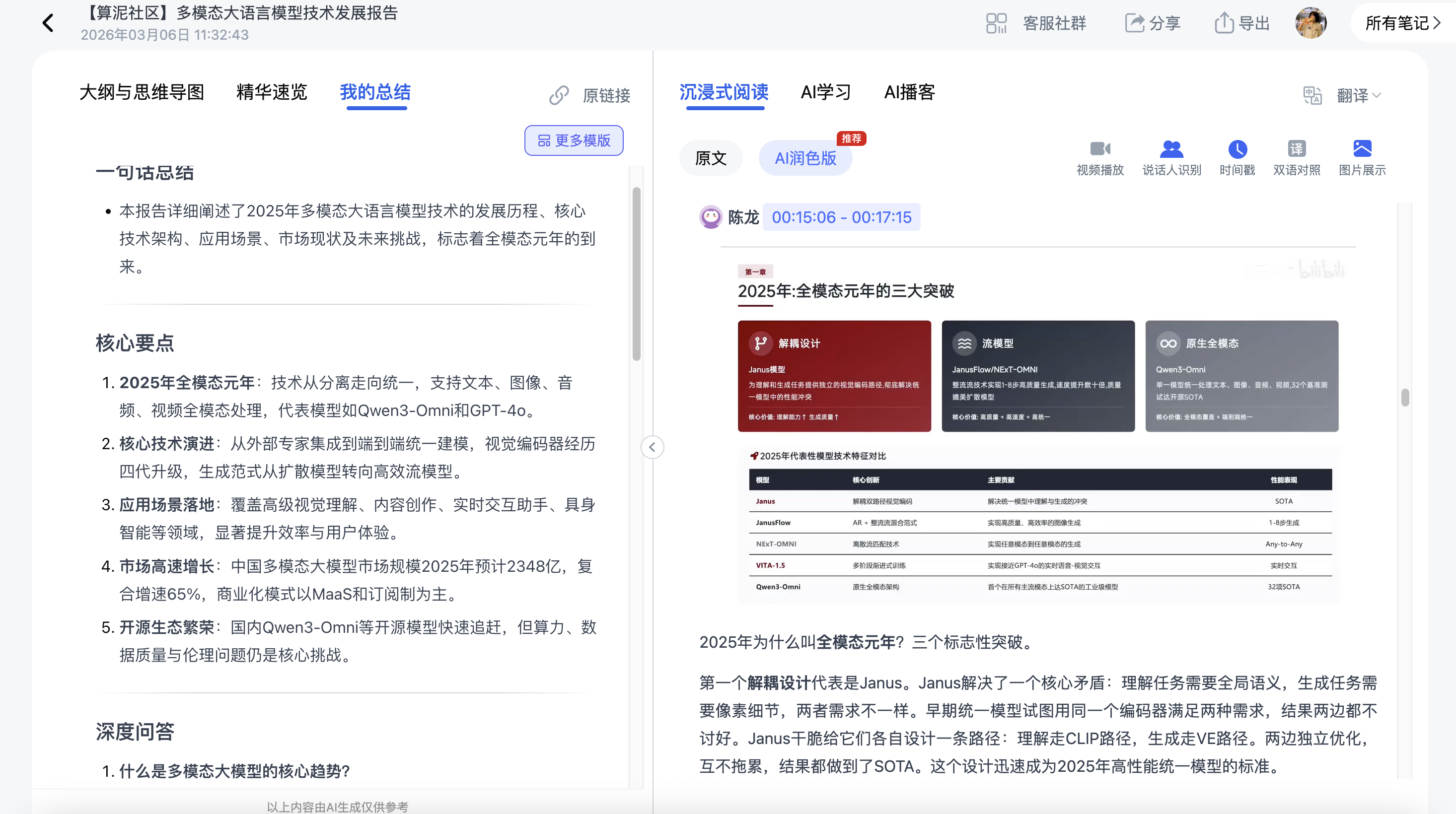Click the 原链接 link icon

(x=559, y=95)
